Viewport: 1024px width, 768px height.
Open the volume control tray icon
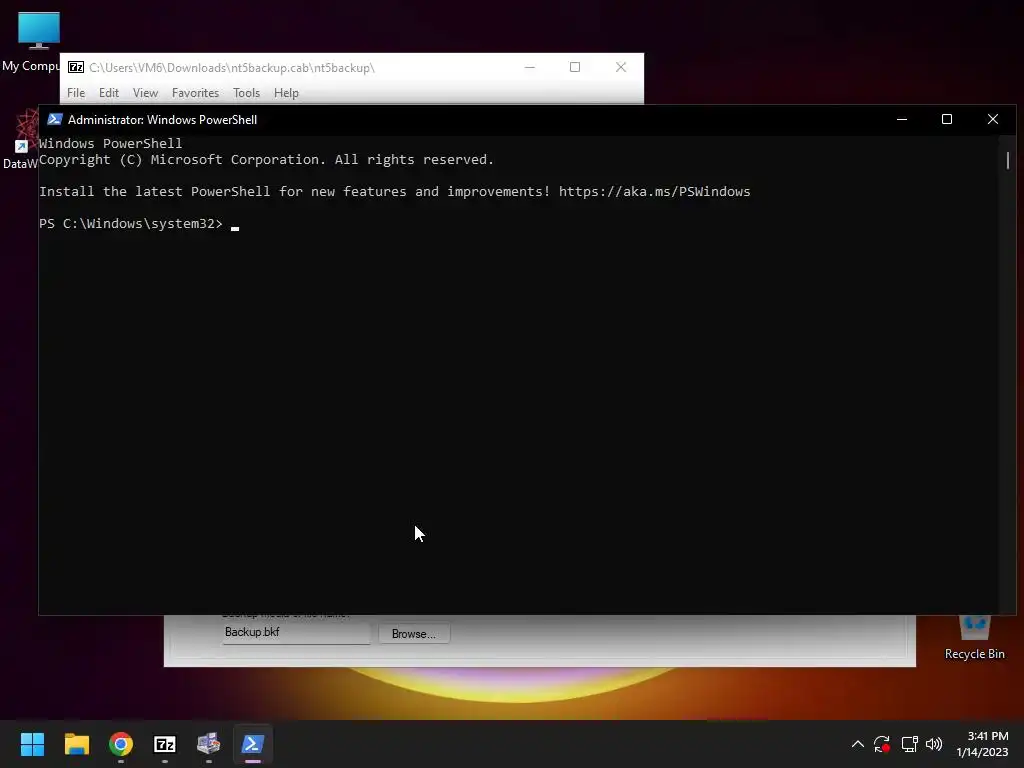pos(934,744)
